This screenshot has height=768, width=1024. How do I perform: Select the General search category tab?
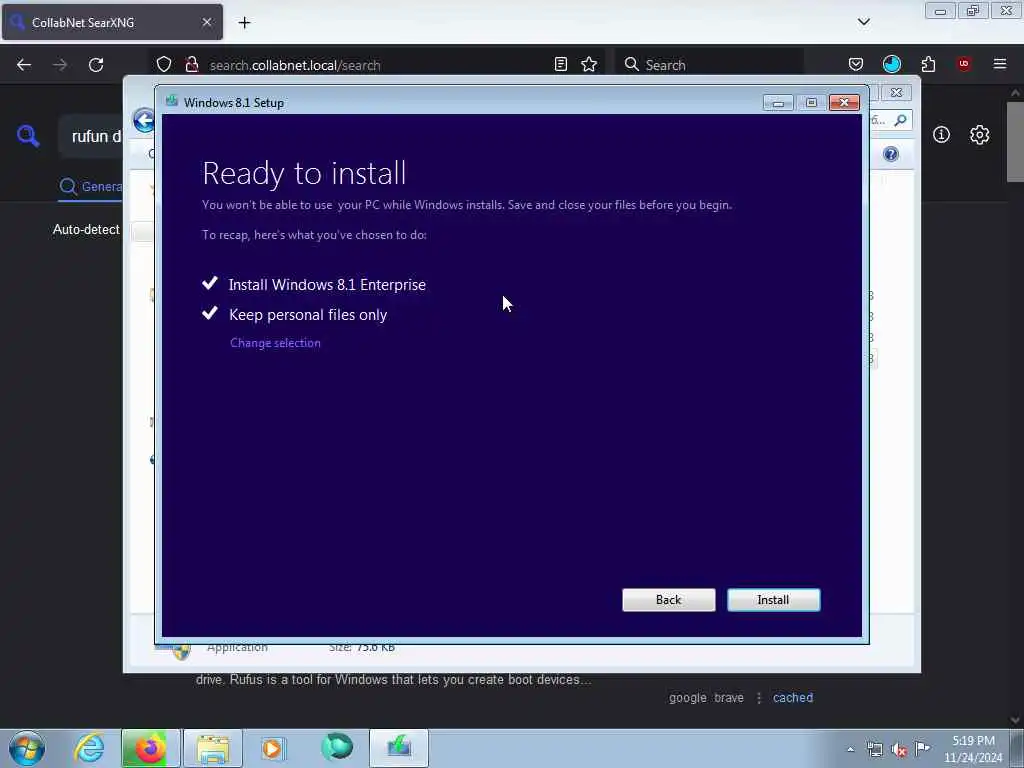91,187
